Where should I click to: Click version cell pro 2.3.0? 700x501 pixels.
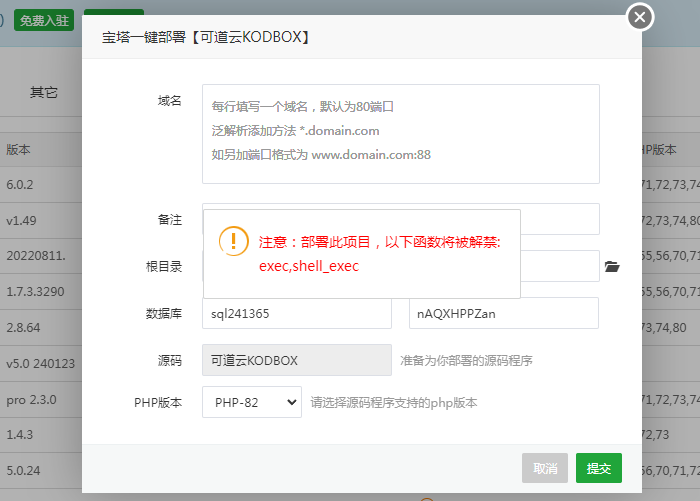pos(31,400)
